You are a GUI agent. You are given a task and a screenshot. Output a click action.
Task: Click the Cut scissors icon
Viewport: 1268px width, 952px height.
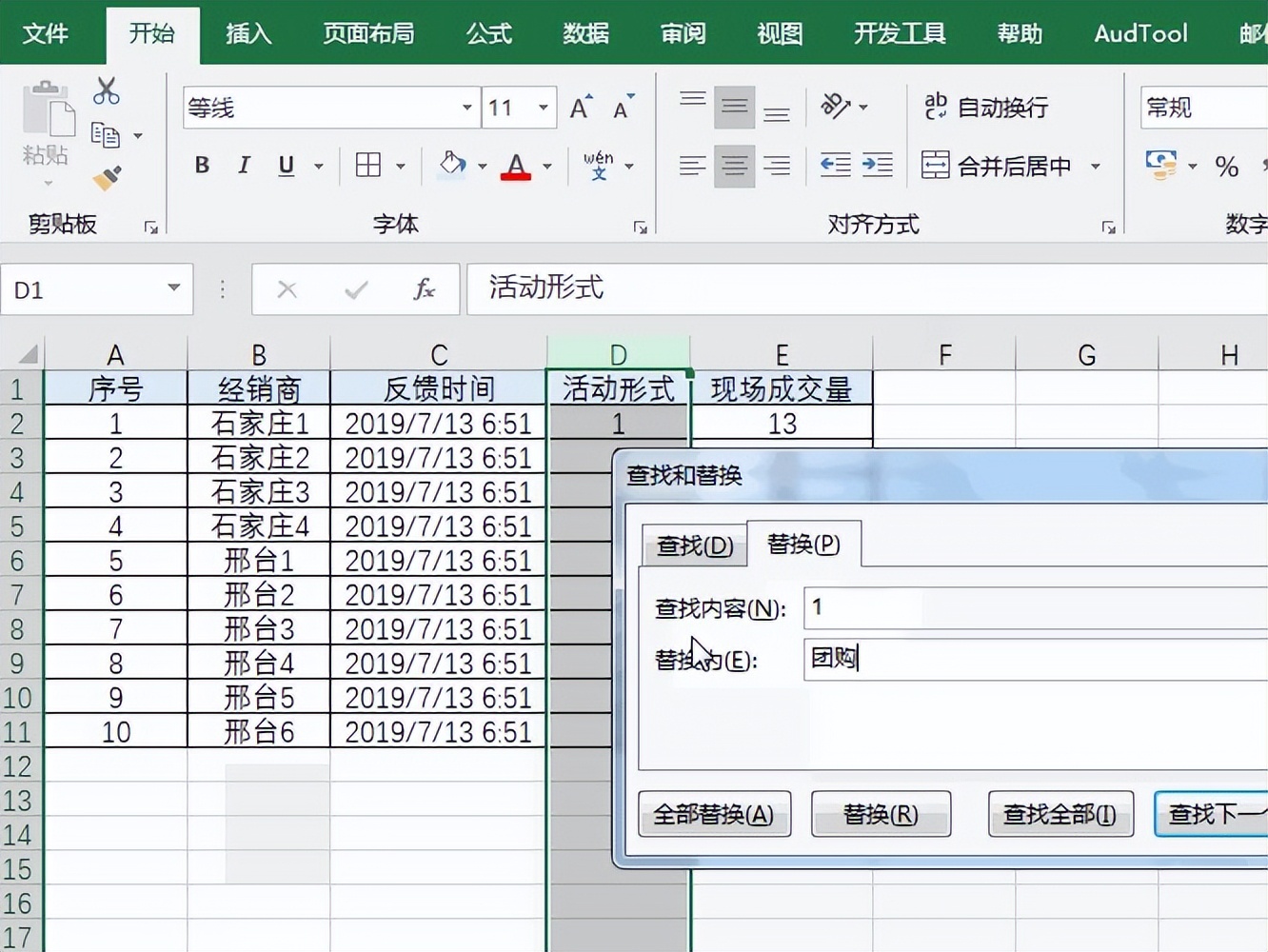105,89
